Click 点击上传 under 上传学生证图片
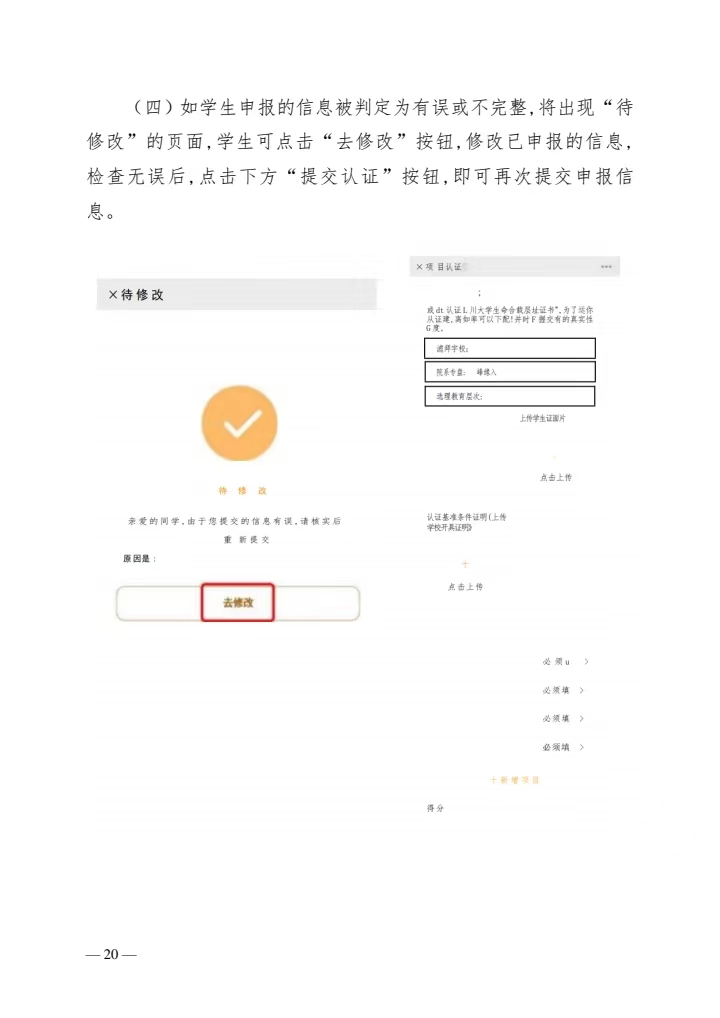 [556, 477]
